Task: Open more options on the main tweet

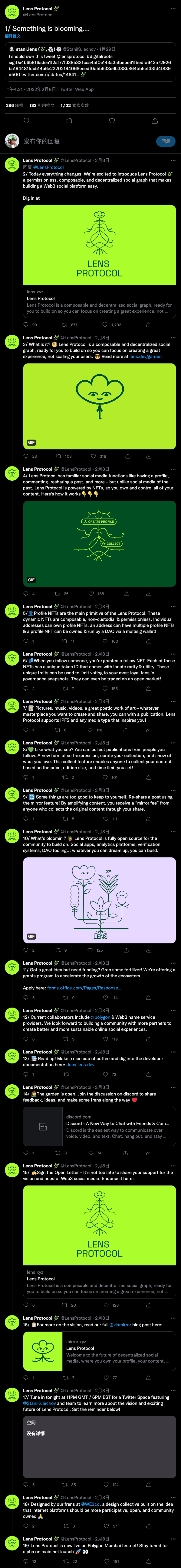Action: point(173,9)
